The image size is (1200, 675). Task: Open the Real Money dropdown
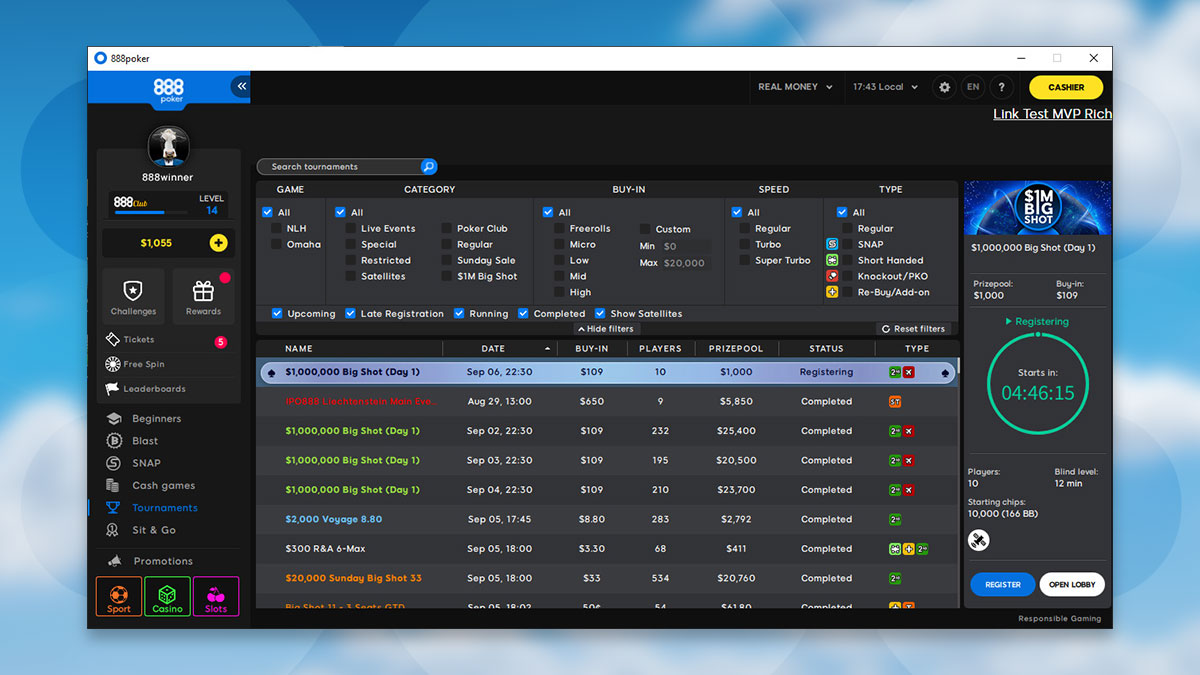point(795,87)
